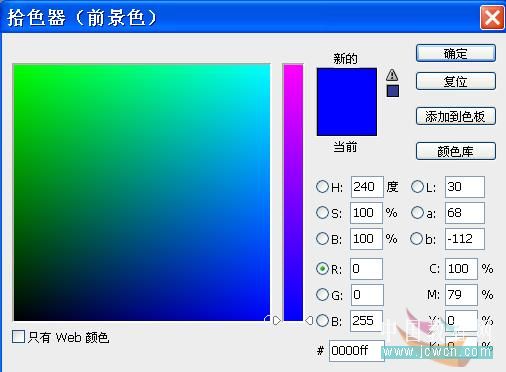Click the L field showing 30

coord(465,187)
